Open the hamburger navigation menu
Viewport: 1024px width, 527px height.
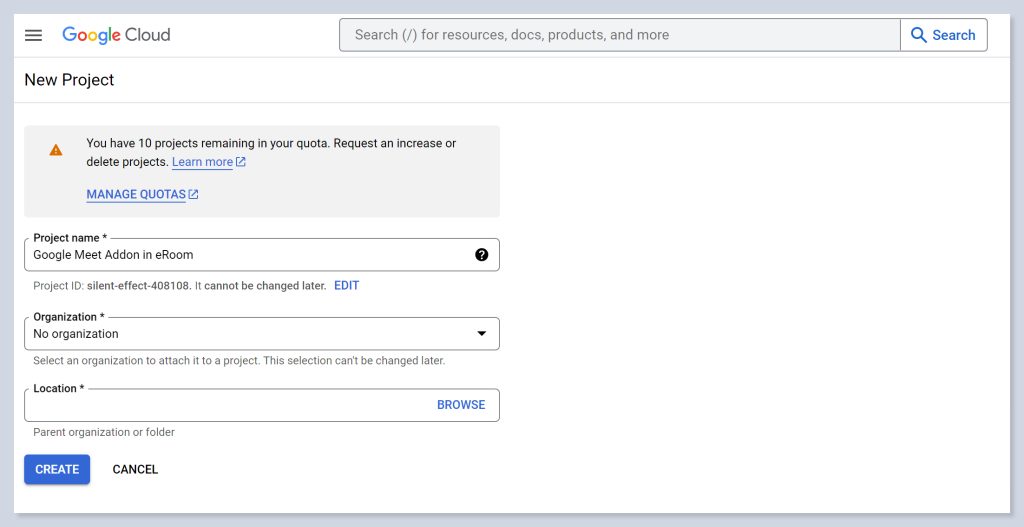tap(33, 35)
